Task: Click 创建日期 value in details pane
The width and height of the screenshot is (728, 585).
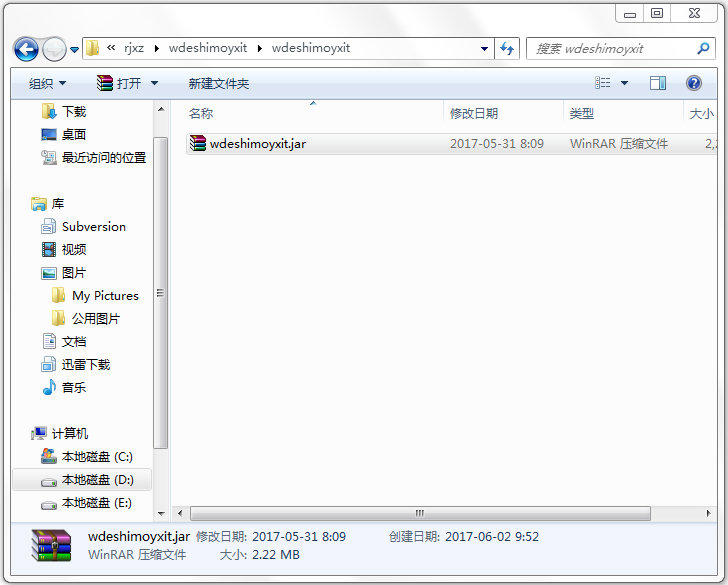Action: click(492, 537)
